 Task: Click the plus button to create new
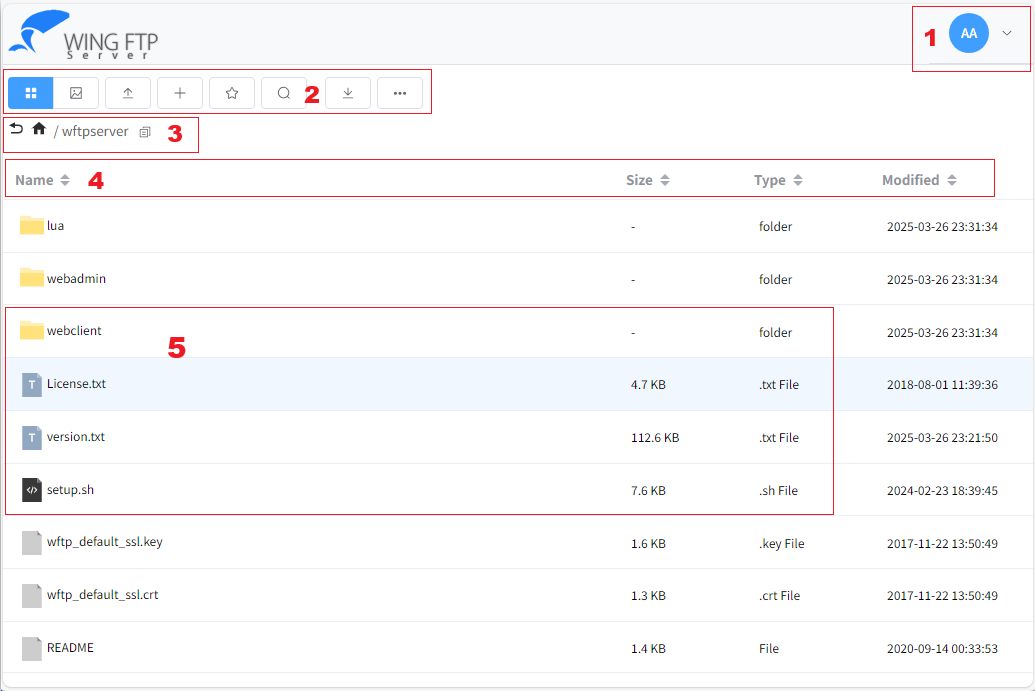(180, 93)
